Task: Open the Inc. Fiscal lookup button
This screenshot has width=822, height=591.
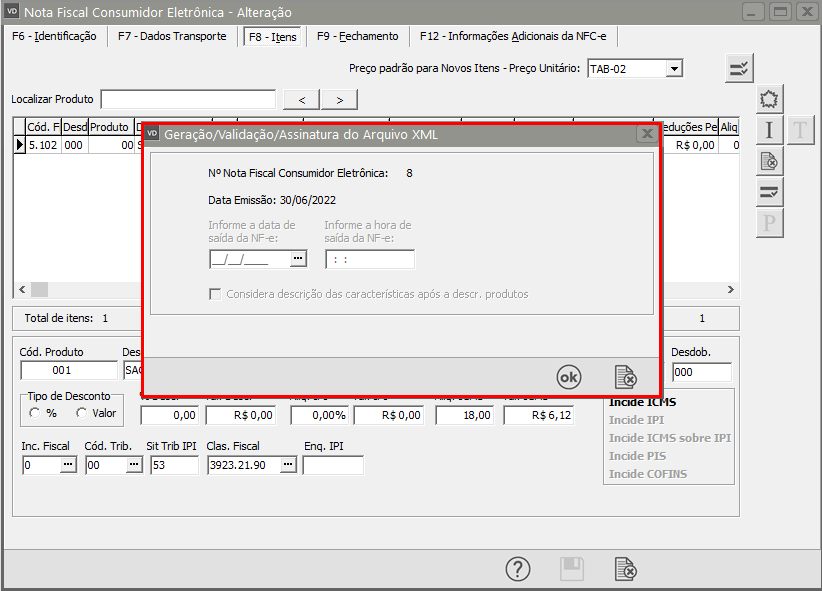Action: tap(68, 465)
